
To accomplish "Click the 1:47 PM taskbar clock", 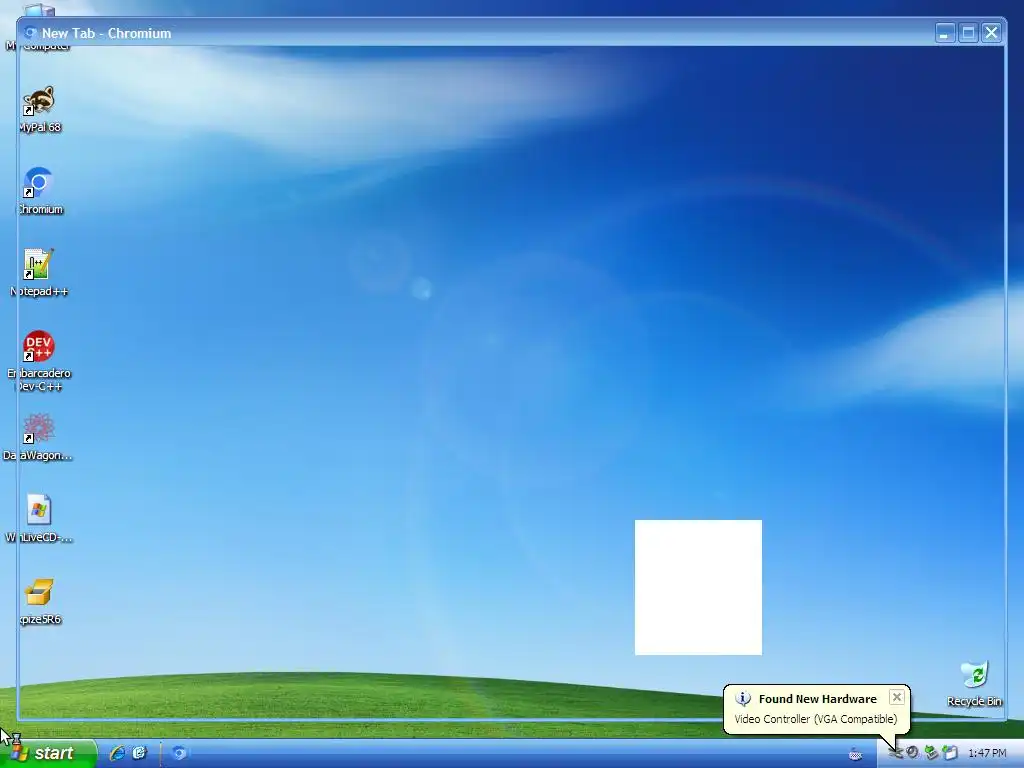I will (x=987, y=754).
